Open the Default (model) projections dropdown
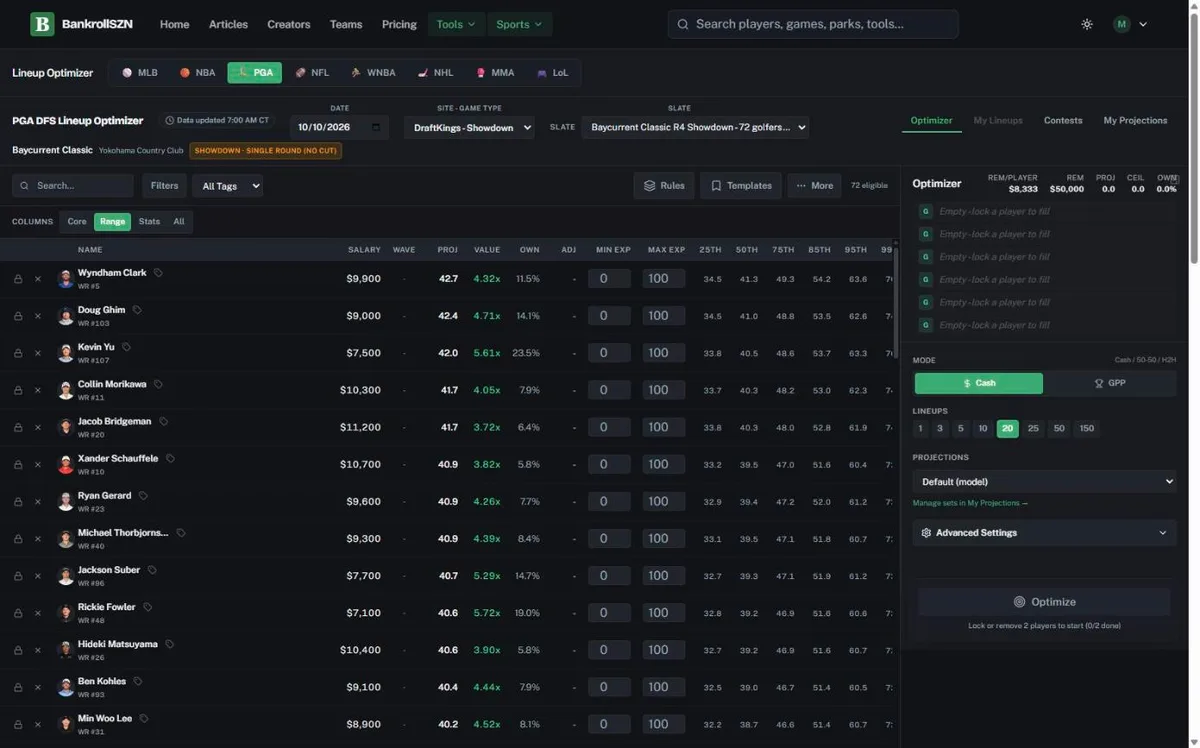This screenshot has width=1200, height=748. 1044,481
